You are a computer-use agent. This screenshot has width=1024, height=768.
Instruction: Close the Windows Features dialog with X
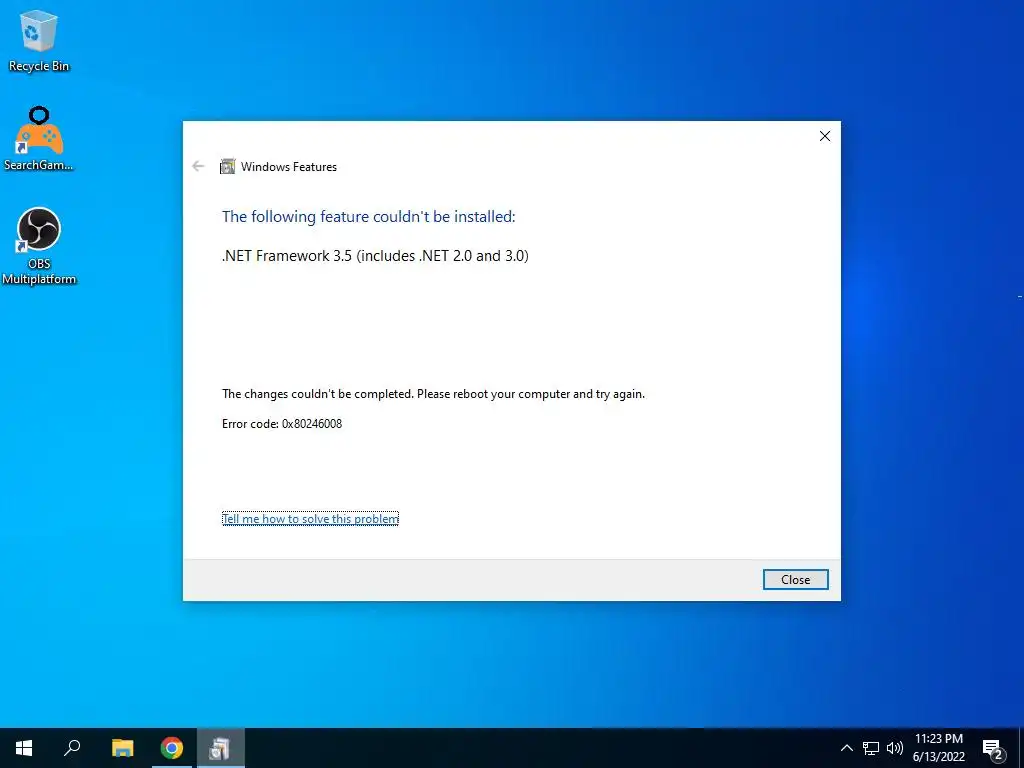[x=825, y=136]
